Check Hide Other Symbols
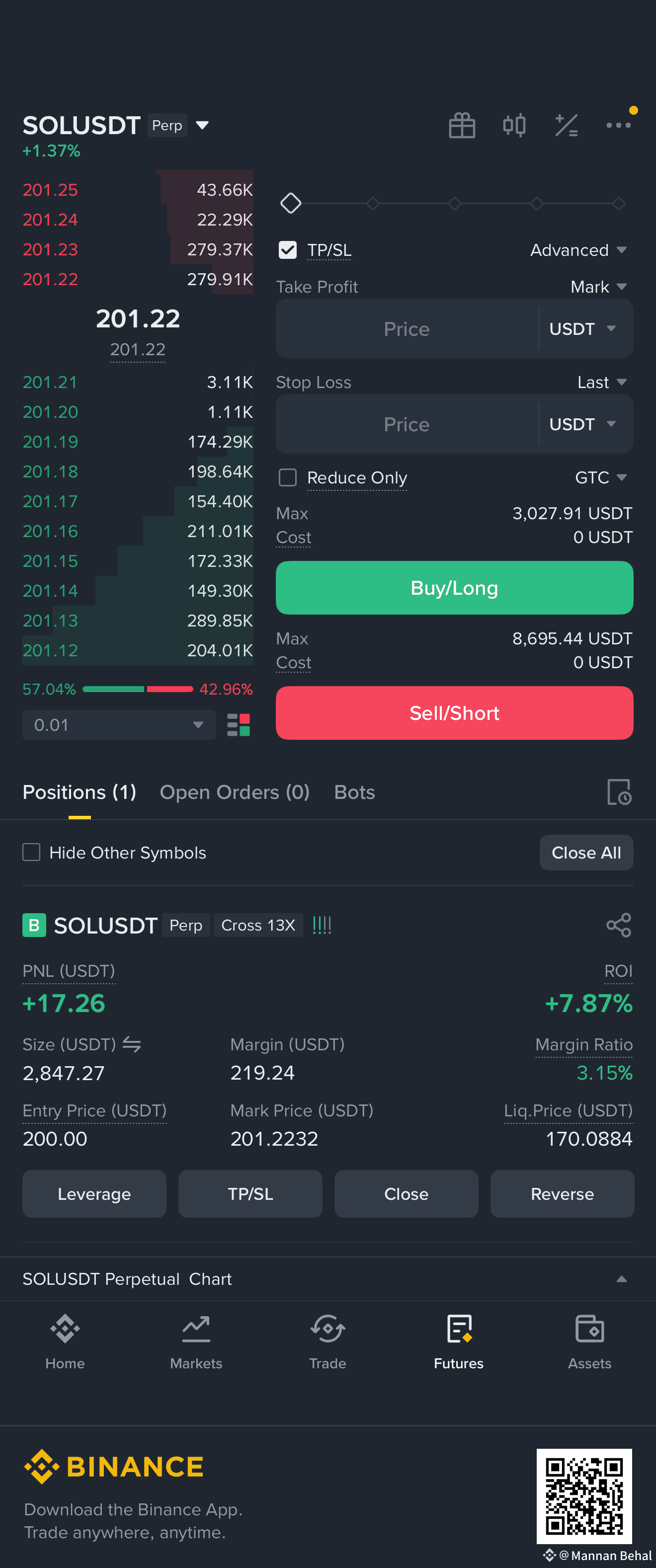 tap(31, 852)
